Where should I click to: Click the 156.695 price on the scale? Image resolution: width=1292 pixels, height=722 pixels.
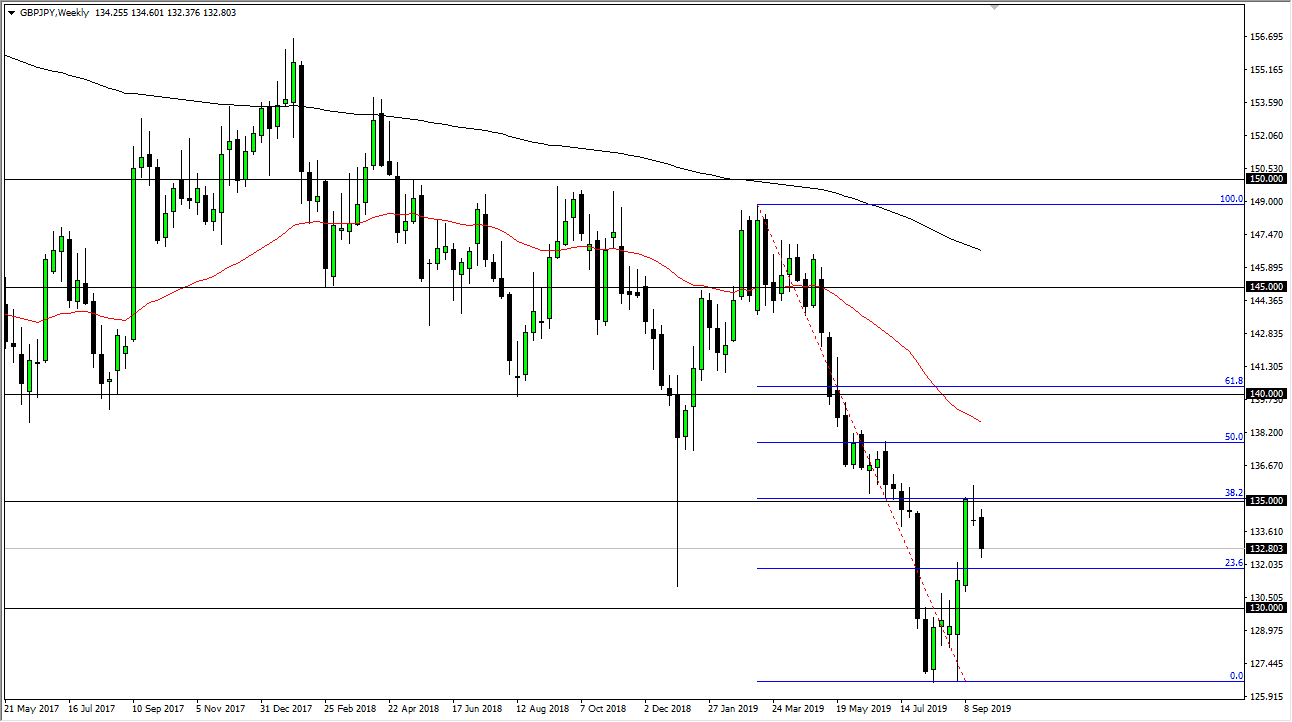point(1266,37)
